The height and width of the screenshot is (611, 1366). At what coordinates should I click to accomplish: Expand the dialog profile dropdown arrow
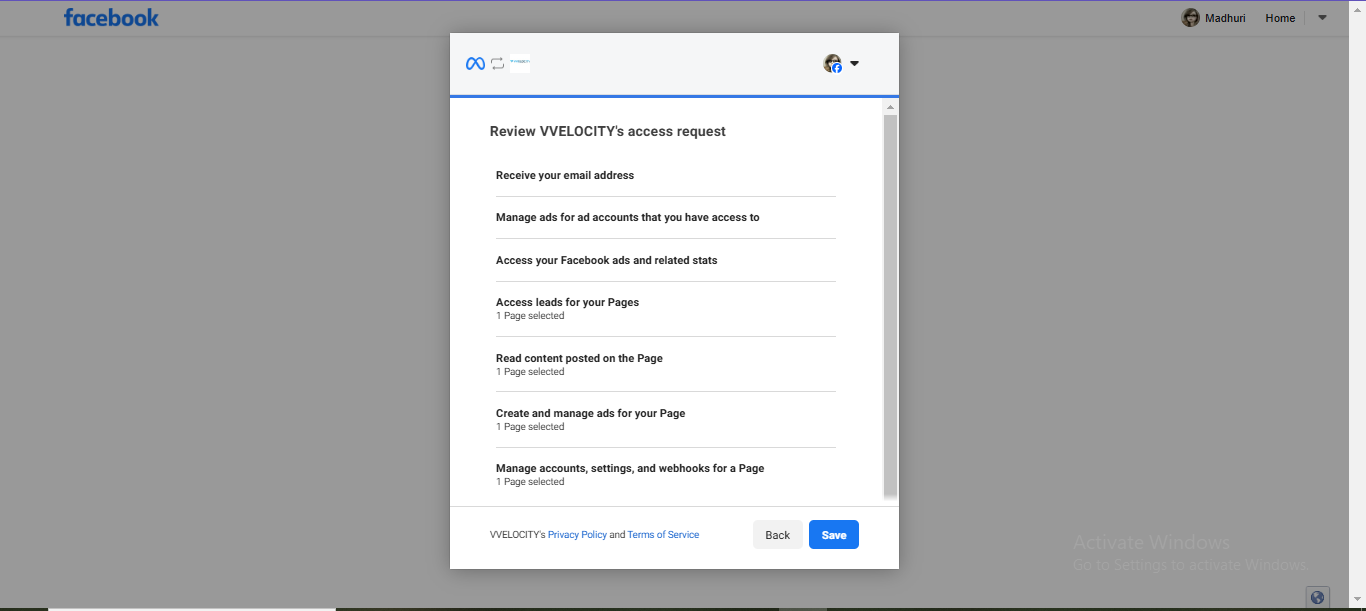854,64
